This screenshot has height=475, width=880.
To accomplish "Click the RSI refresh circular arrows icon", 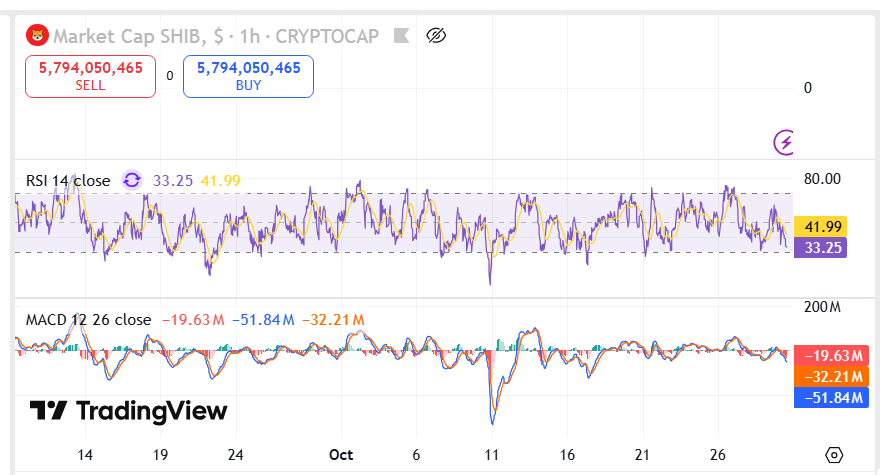I will 132,180.
